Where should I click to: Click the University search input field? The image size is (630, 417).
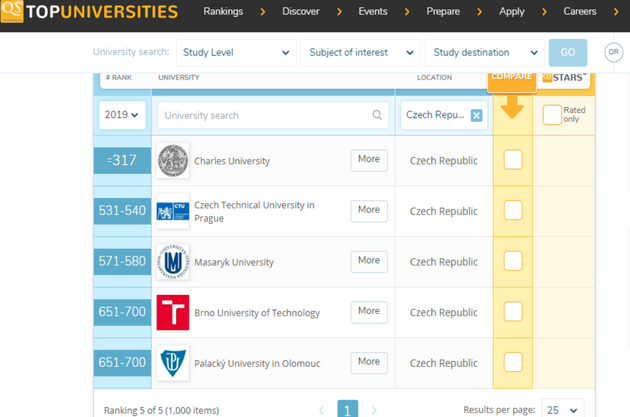pos(265,115)
